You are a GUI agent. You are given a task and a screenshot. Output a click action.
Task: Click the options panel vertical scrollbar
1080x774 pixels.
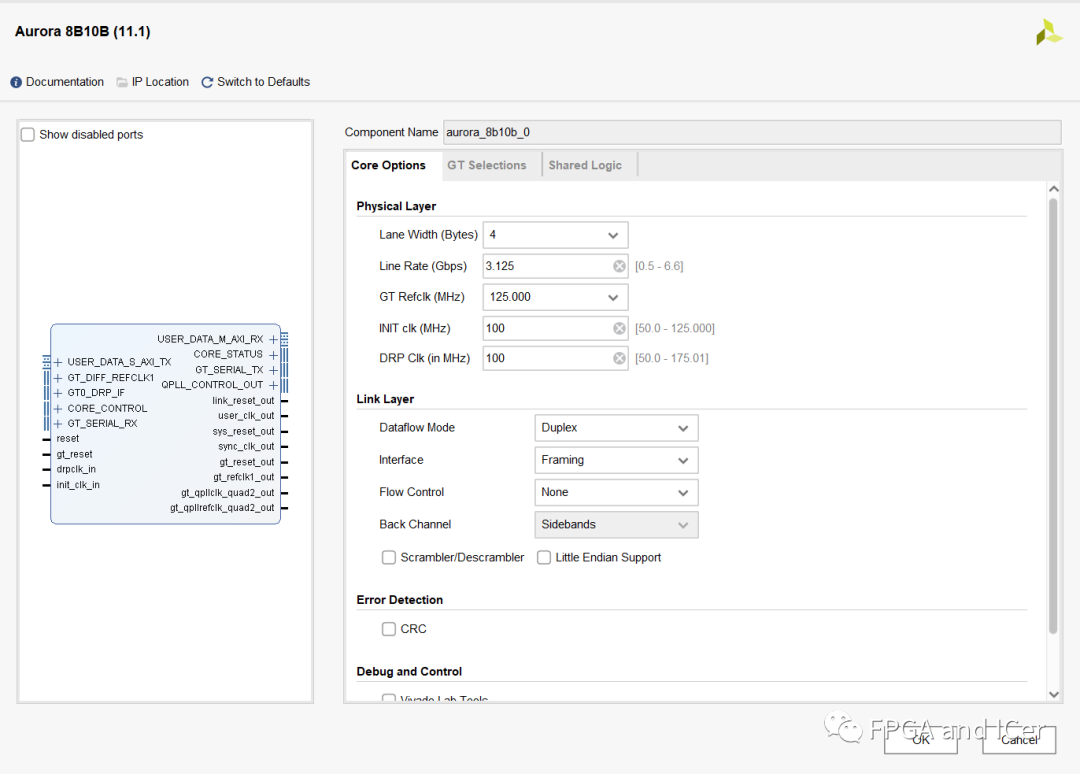(x=1052, y=416)
